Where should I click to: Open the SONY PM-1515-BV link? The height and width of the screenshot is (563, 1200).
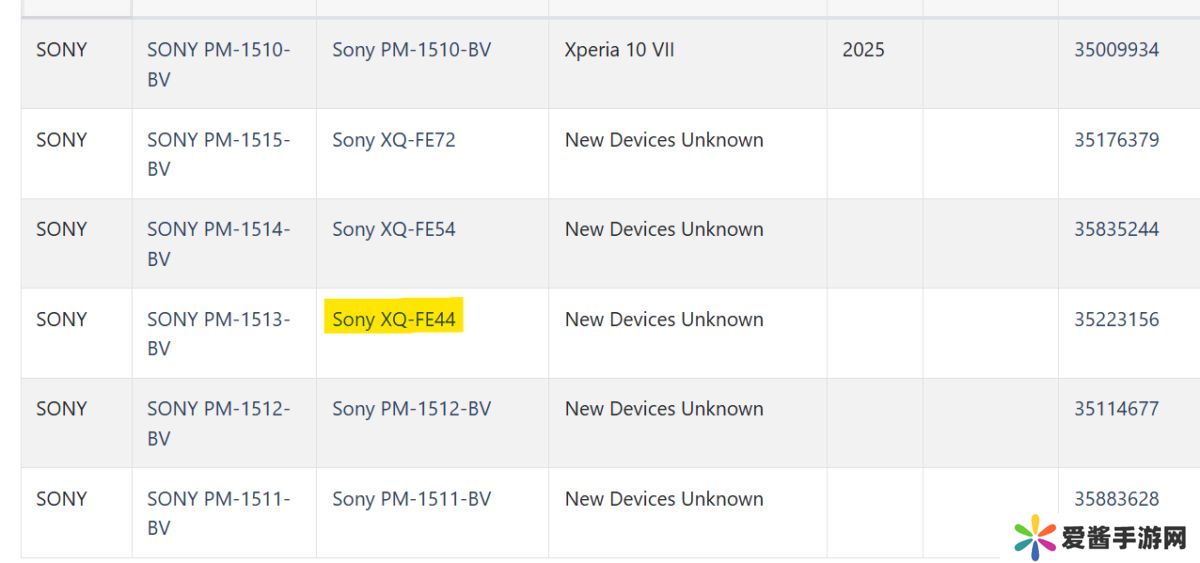coord(218,154)
